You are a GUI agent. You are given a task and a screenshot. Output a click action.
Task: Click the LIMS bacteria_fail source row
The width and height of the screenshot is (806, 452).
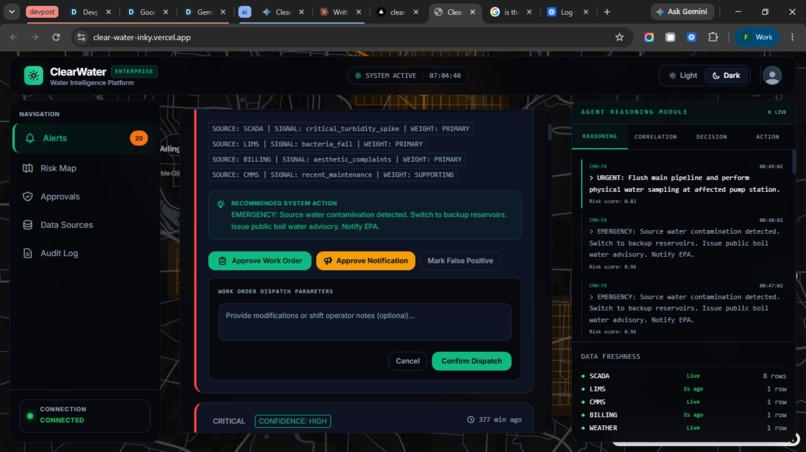click(317, 144)
